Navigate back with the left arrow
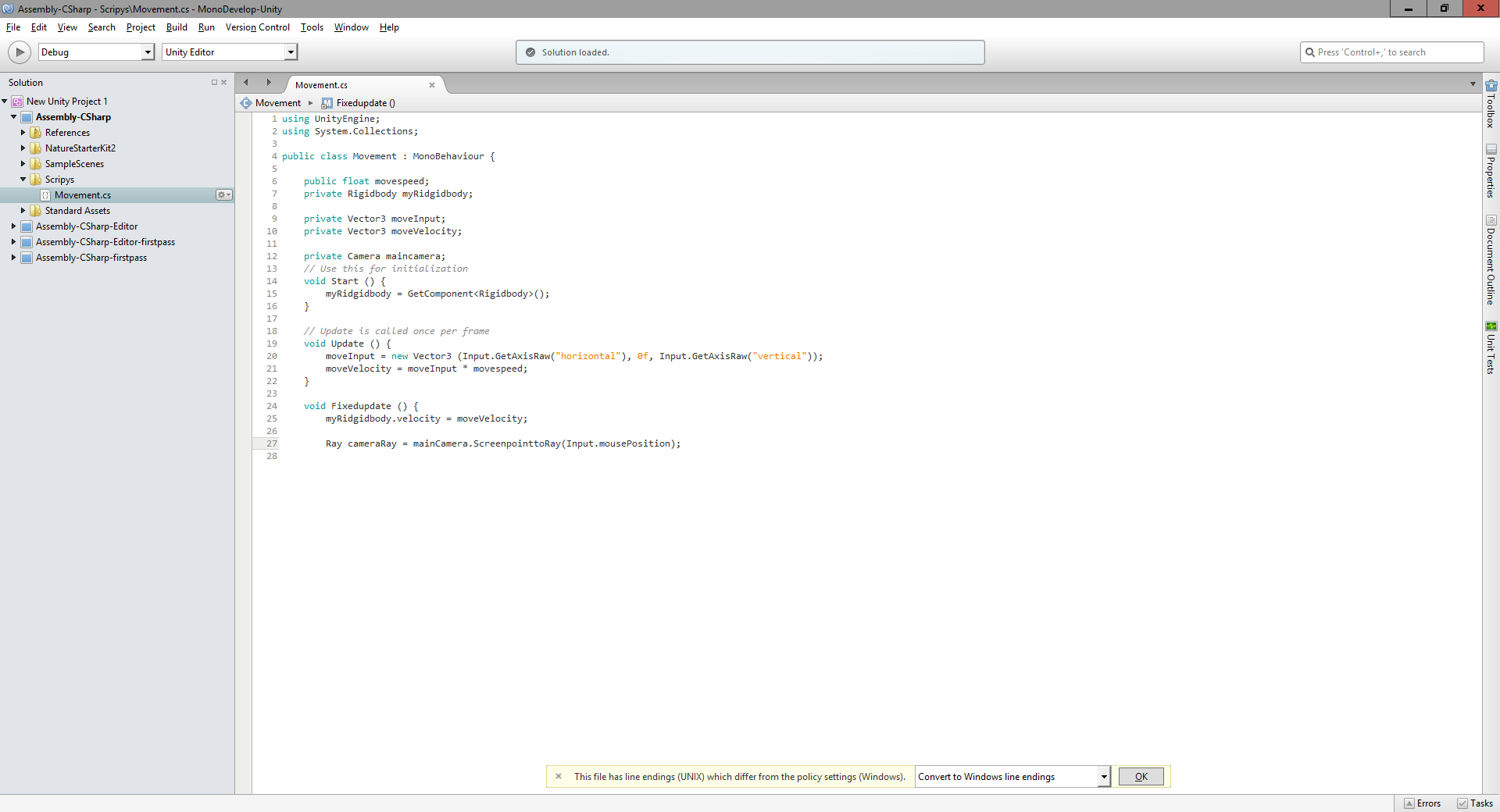 (246, 82)
